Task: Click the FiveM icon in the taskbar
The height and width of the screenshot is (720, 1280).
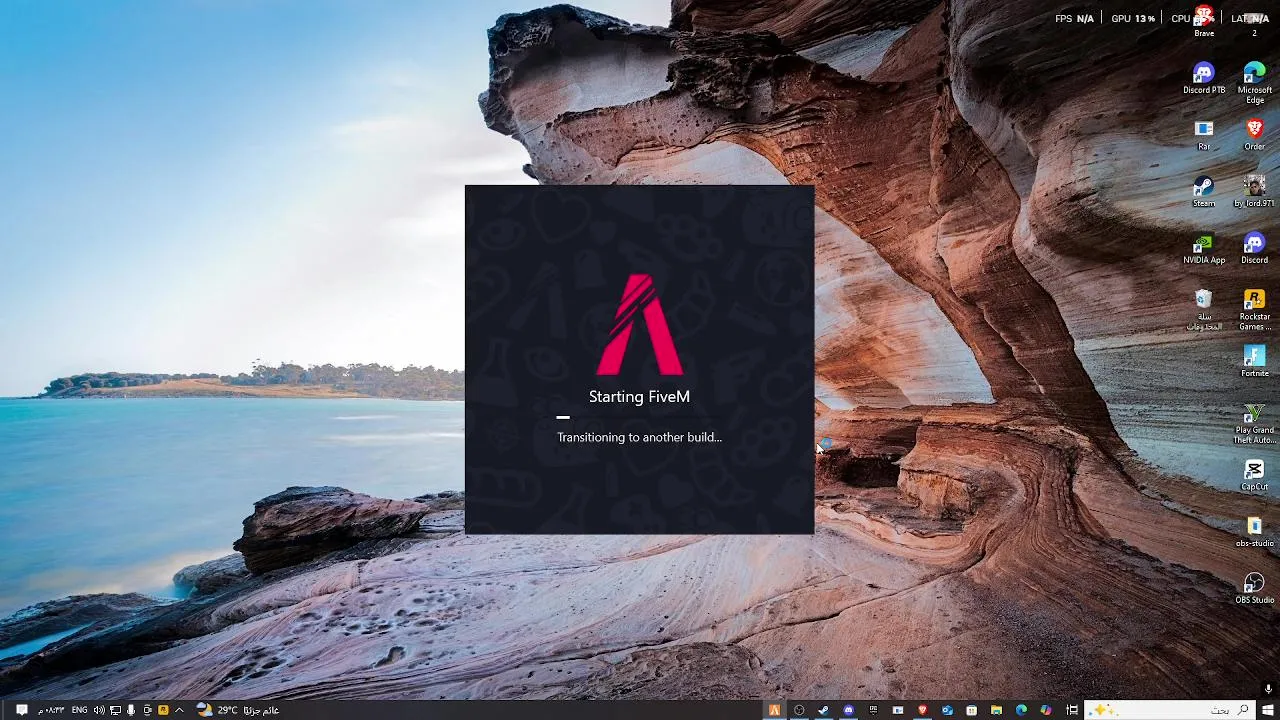Action: point(774,710)
